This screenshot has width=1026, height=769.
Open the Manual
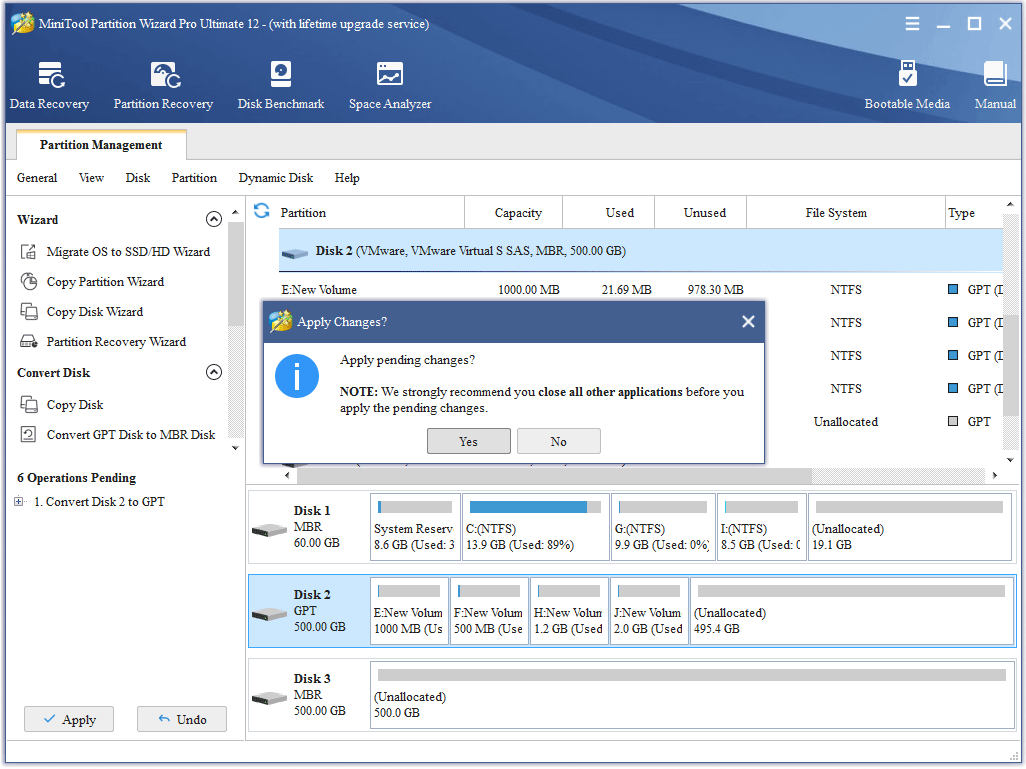point(995,84)
